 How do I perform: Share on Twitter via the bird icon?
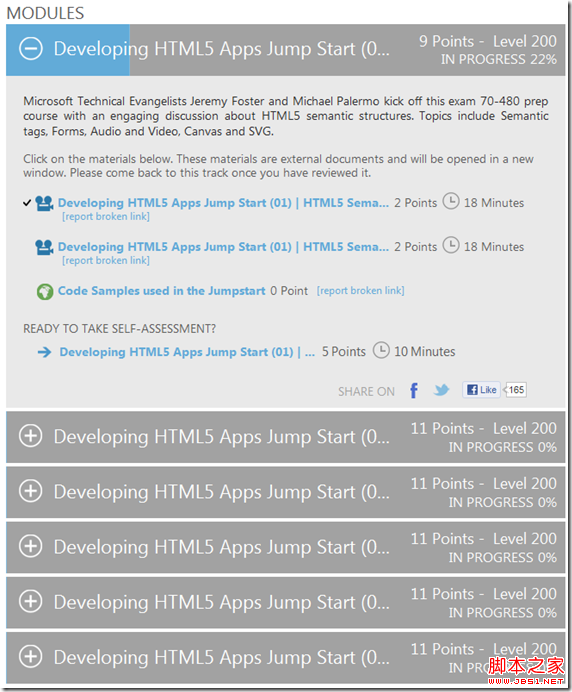click(441, 390)
